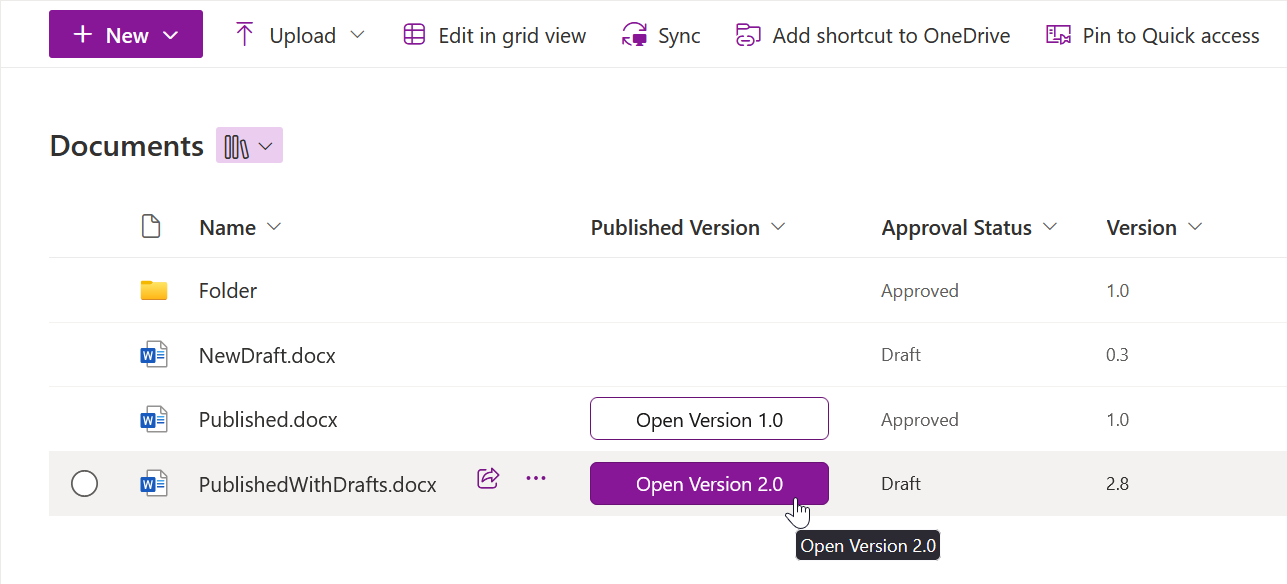Click Draft status in NewDraft.docx row
Viewport: 1287px width, 584px height.
tap(901, 355)
